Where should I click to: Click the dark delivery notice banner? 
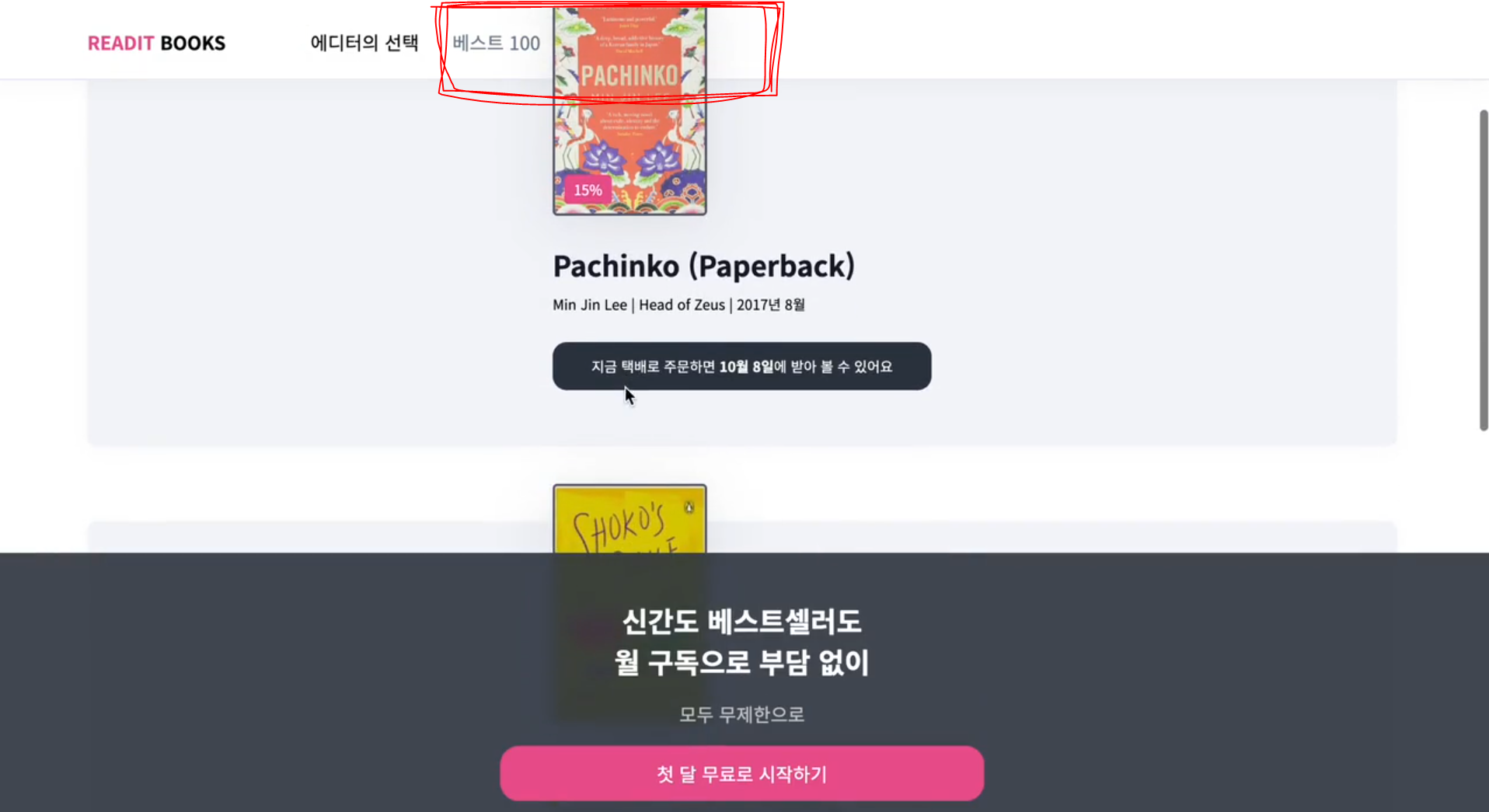coord(741,366)
